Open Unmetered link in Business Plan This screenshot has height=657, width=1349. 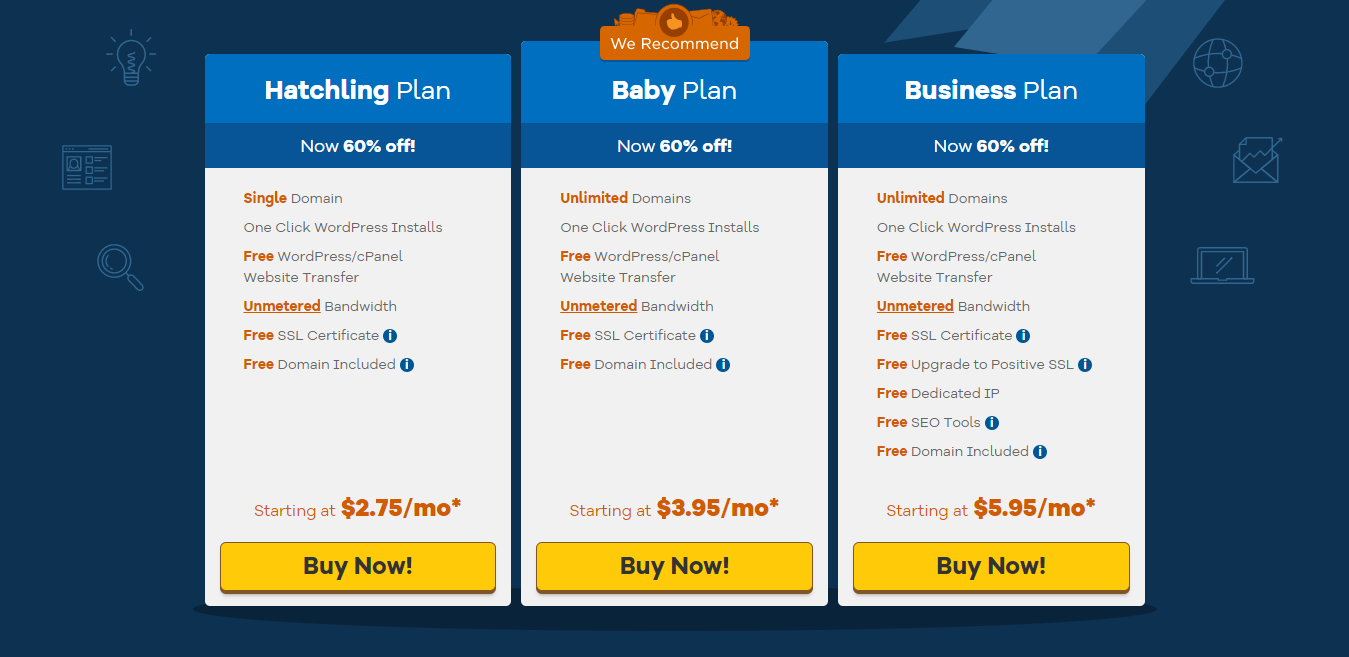[x=915, y=306]
